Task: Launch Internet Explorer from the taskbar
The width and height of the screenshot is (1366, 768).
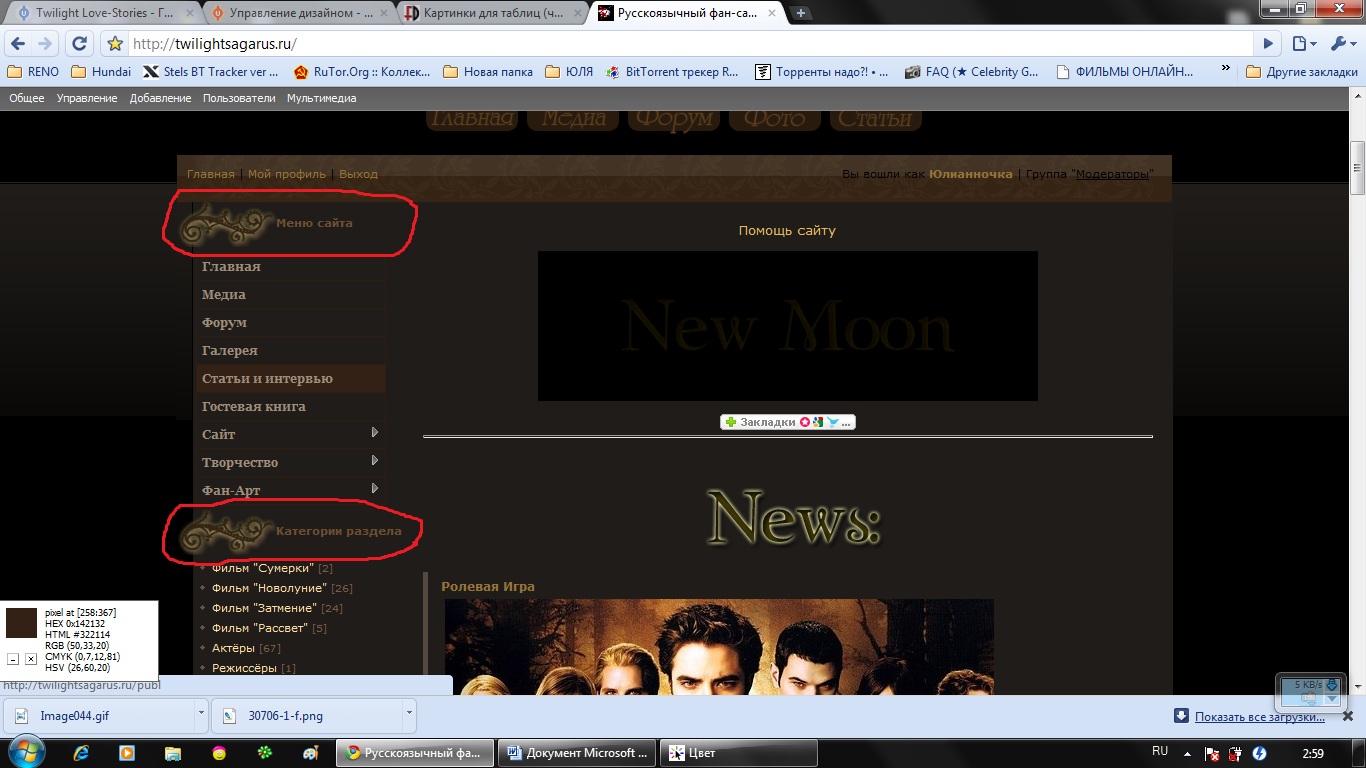Action: point(81,752)
